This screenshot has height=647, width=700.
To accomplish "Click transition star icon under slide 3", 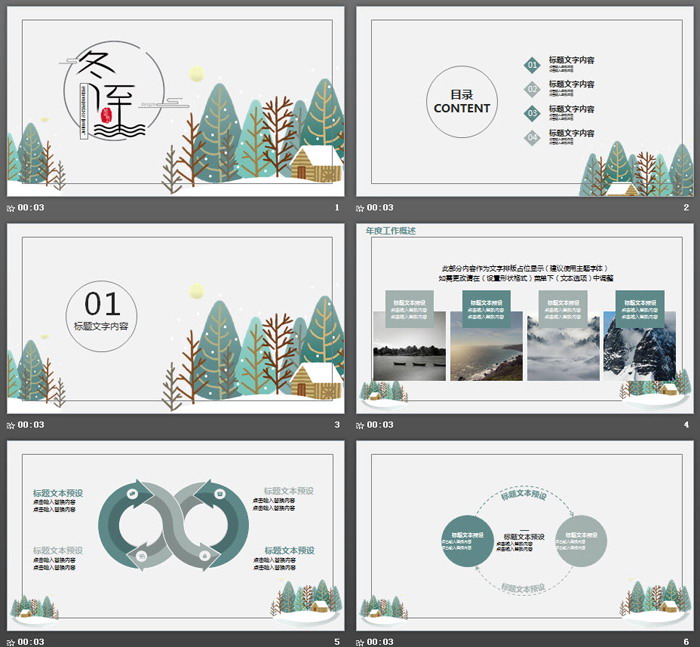I will point(11,425).
